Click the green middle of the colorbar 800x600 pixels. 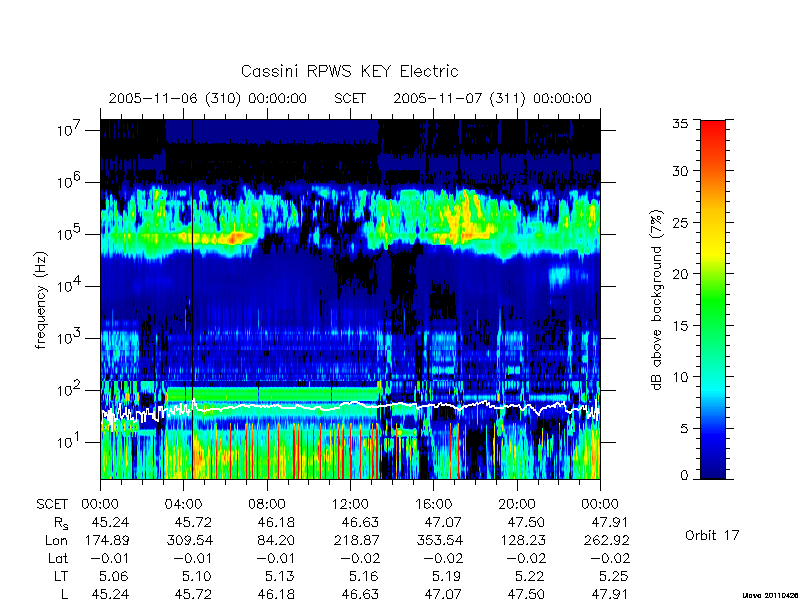[x=713, y=301]
